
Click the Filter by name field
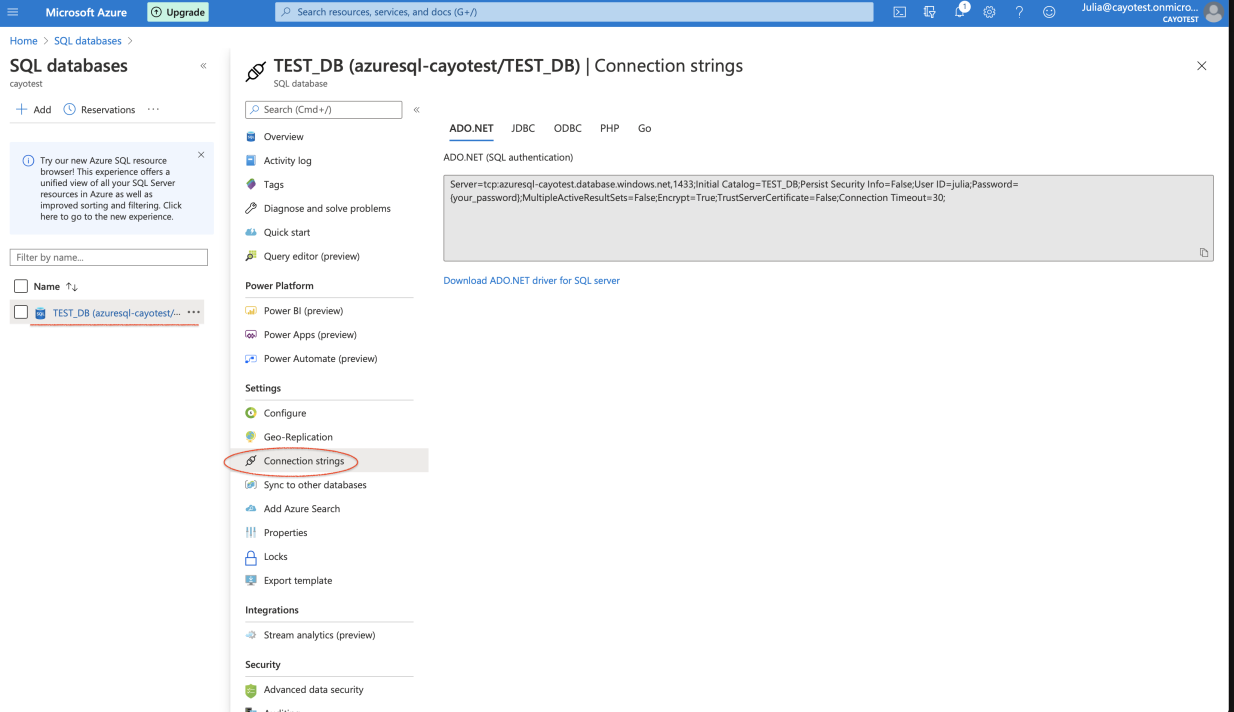(x=109, y=258)
